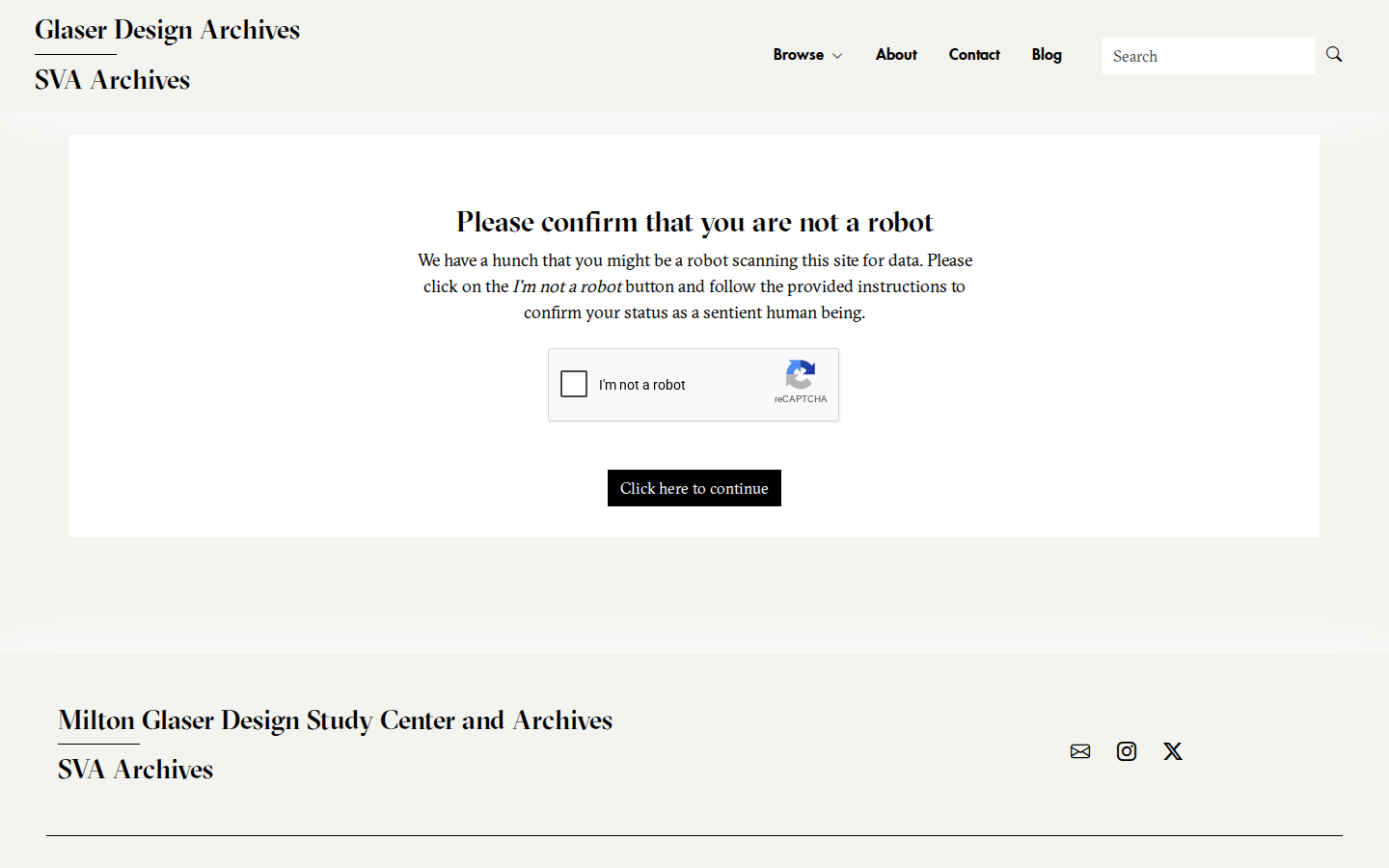Expand the Browse dropdown menu

point(807,55)
